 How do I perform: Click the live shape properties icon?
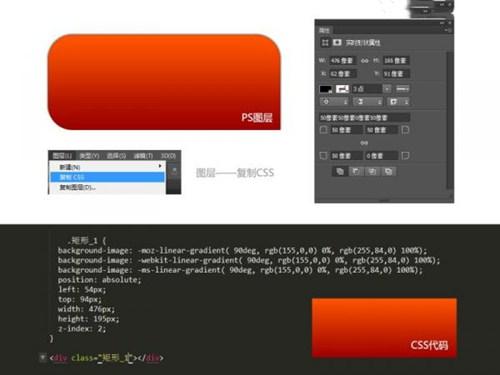coord(325,42)
